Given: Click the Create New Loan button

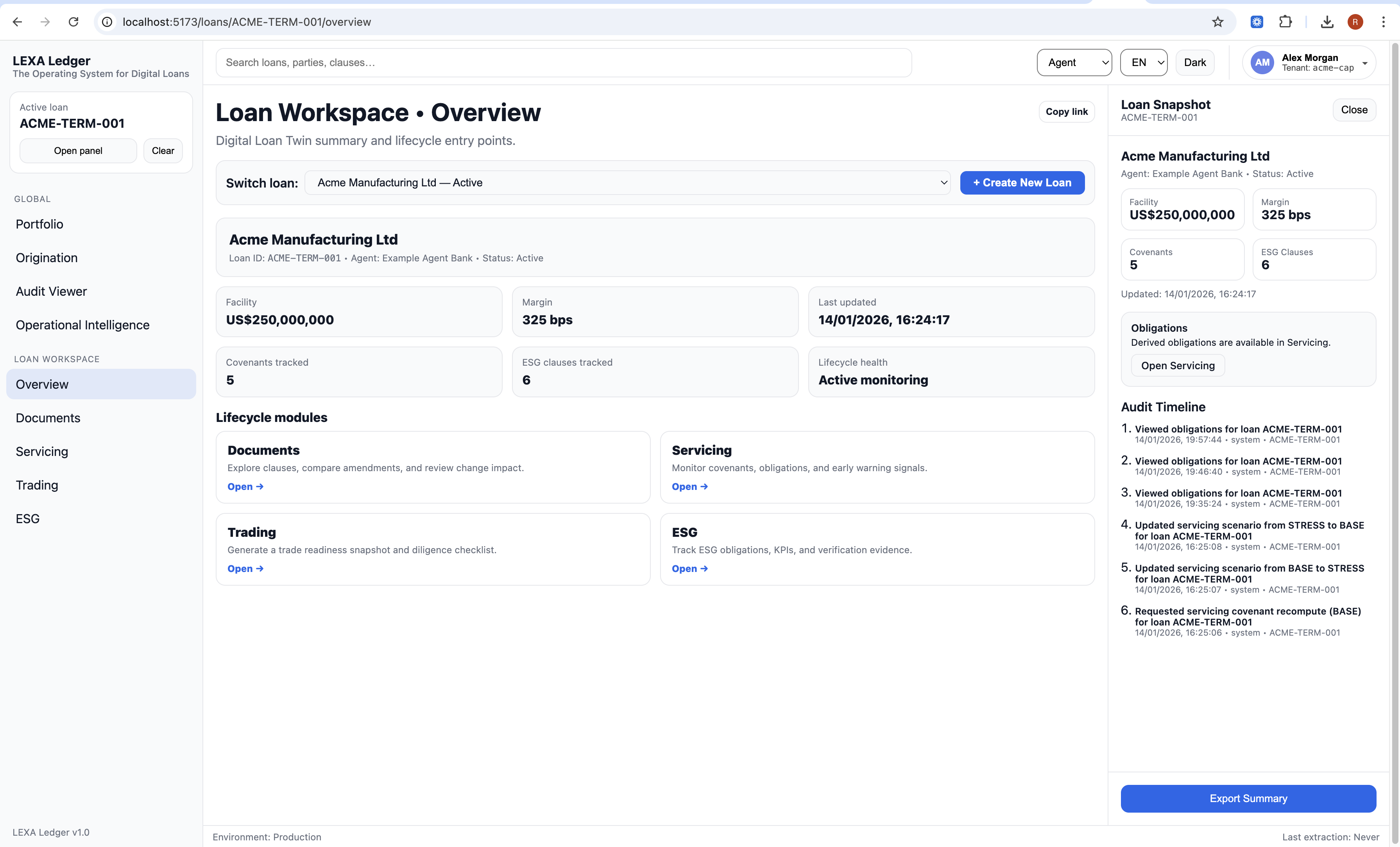Looking at the screenshot, I should (x=1022, y=182).
